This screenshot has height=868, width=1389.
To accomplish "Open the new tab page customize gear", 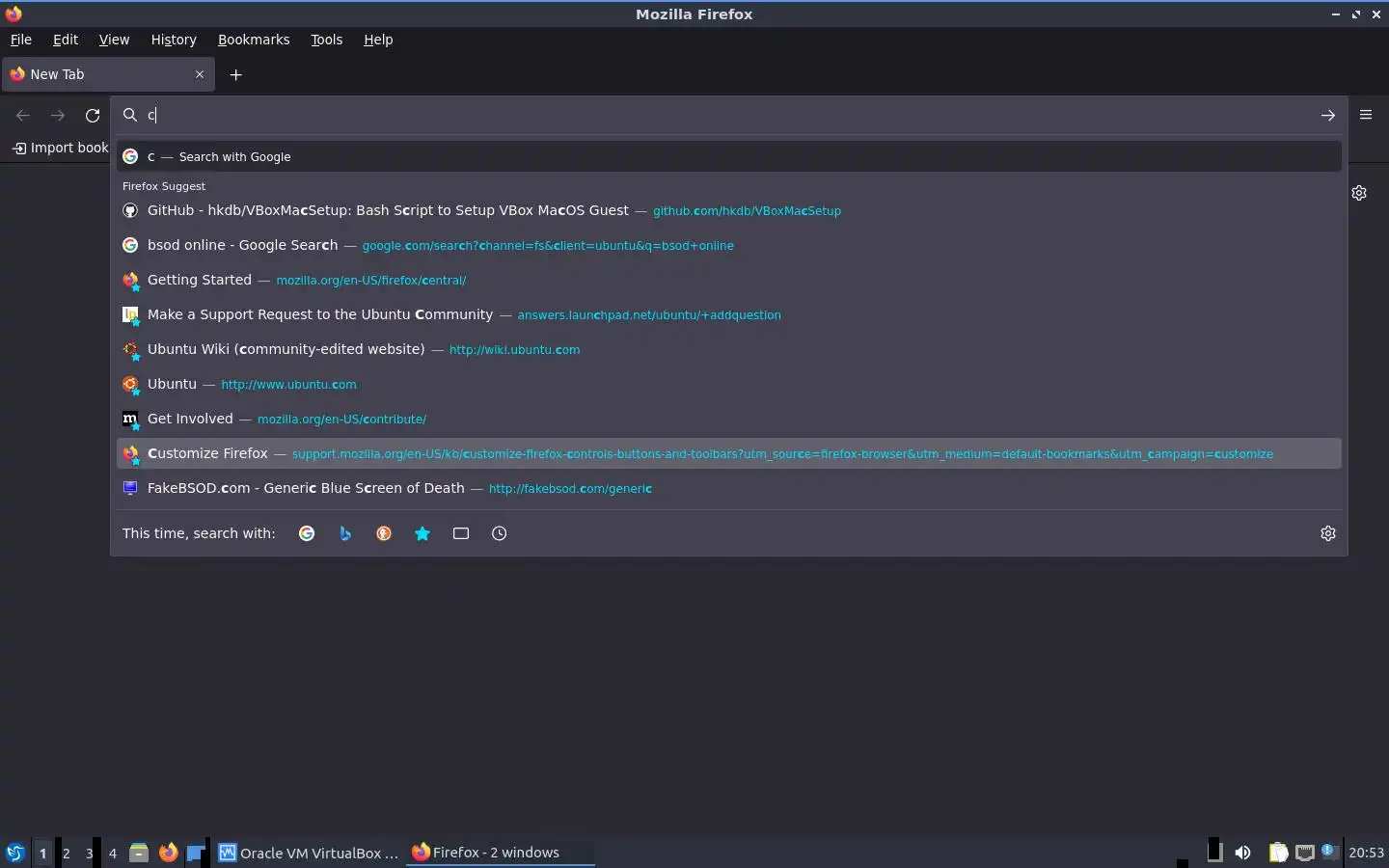I will (1359, 193).
